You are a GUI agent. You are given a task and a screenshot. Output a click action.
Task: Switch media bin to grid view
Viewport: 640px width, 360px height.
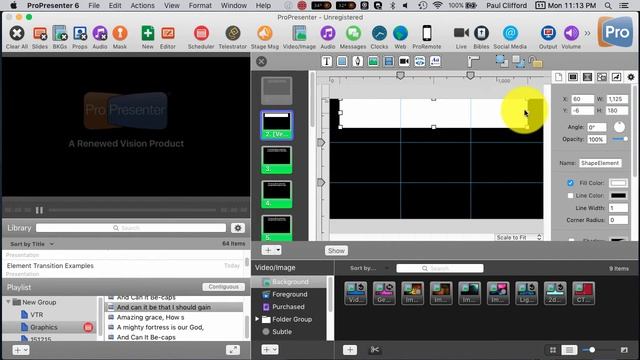[x=553, y=350]
